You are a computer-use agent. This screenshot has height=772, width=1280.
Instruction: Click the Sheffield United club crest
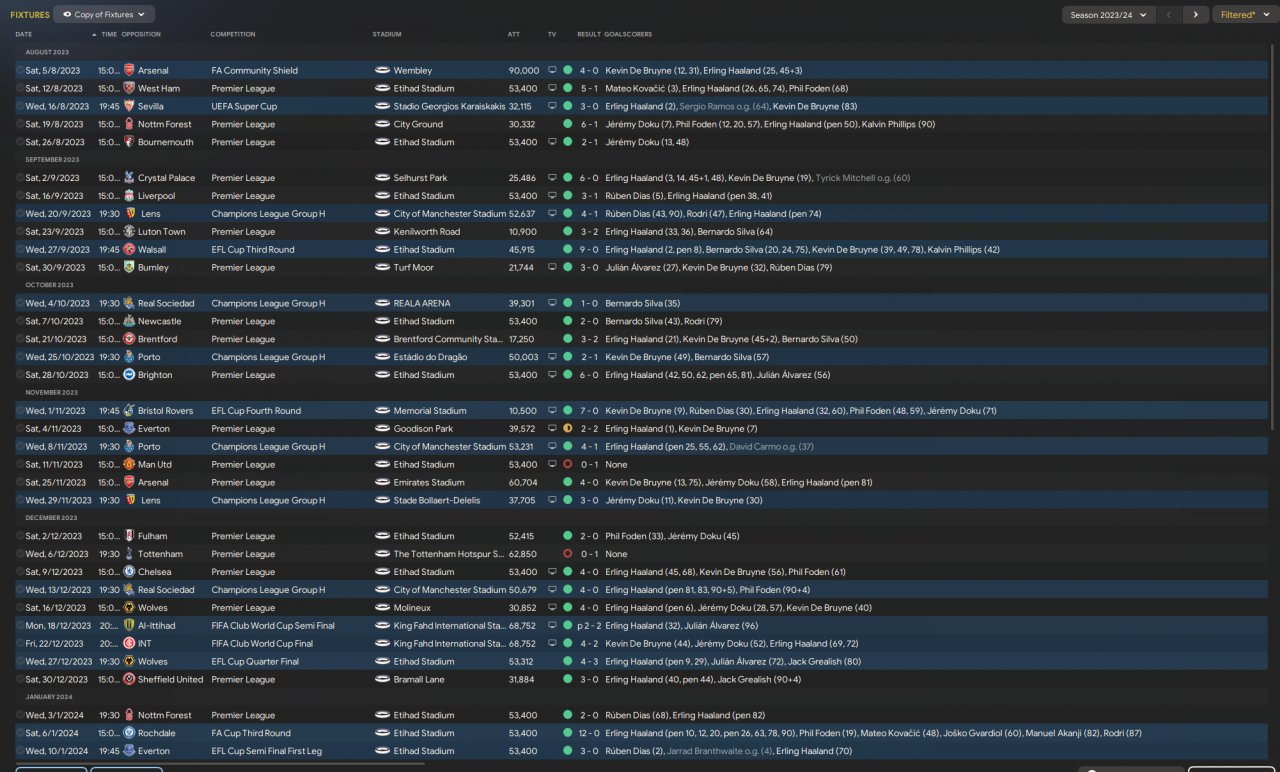pos(129,679)
